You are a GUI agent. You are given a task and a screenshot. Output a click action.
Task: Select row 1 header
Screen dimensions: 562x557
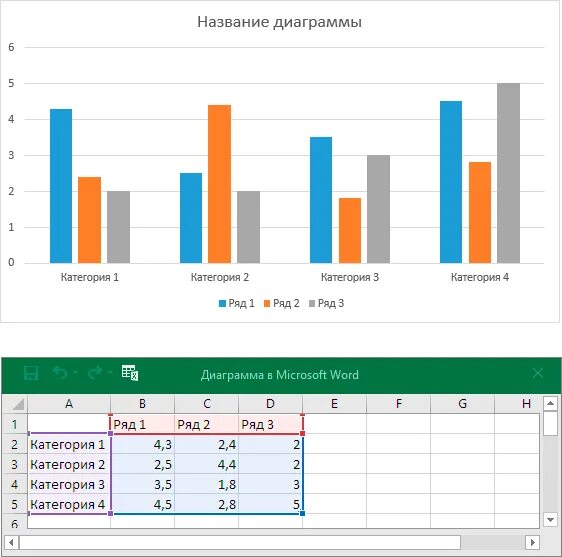(x=15, y=424)
